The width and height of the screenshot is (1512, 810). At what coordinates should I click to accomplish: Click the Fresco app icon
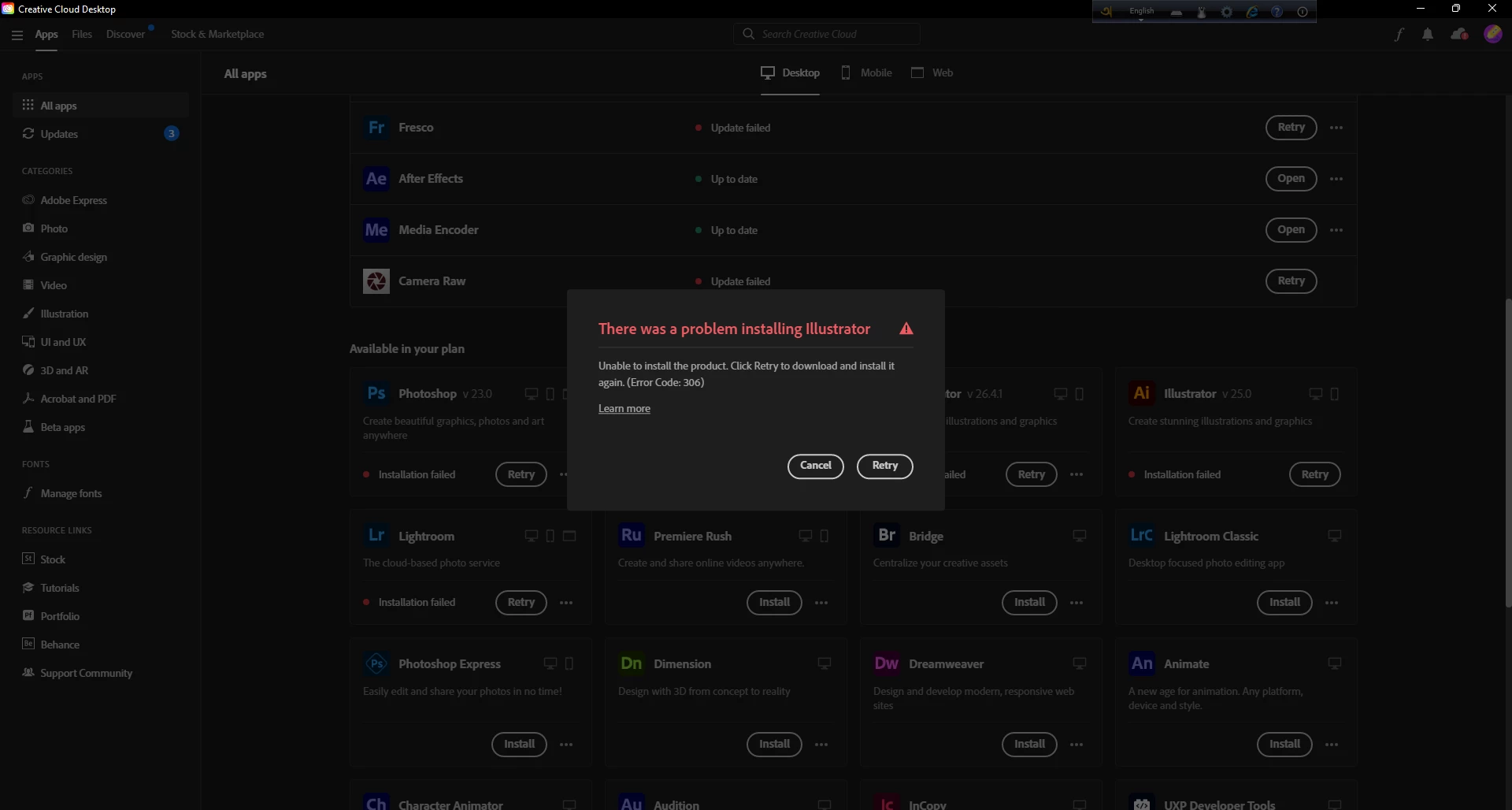pyautogui.click(x=376, y=128)
